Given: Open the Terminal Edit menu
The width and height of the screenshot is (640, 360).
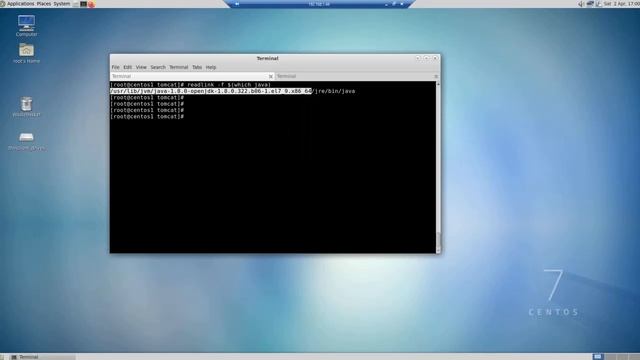Looking at the screenshot, I should point(128,67).
